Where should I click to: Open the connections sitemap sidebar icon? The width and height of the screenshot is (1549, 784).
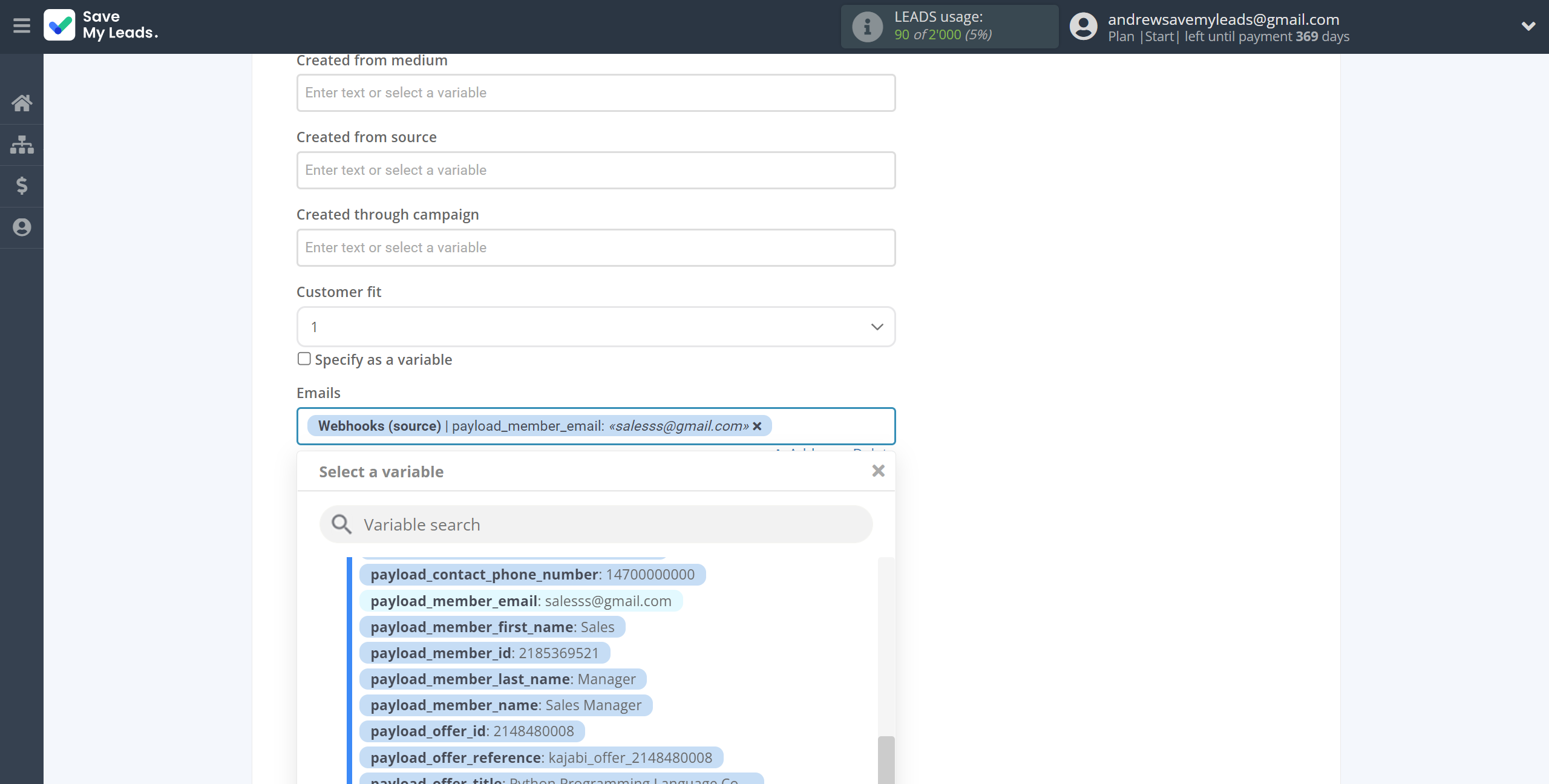[x=22, y=145]
